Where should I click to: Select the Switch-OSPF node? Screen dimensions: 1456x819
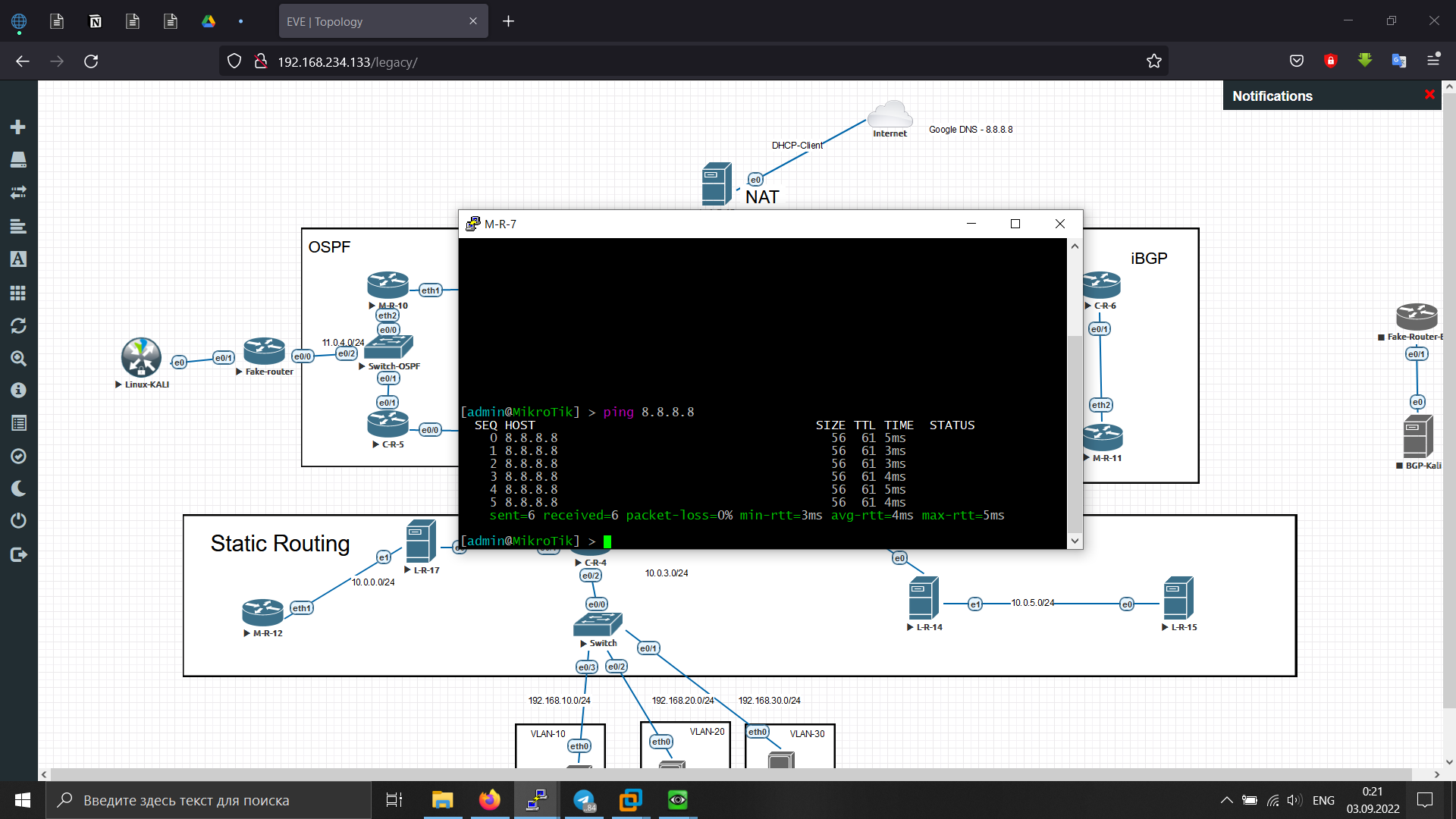pyautogui.click(x=388, y=347)
